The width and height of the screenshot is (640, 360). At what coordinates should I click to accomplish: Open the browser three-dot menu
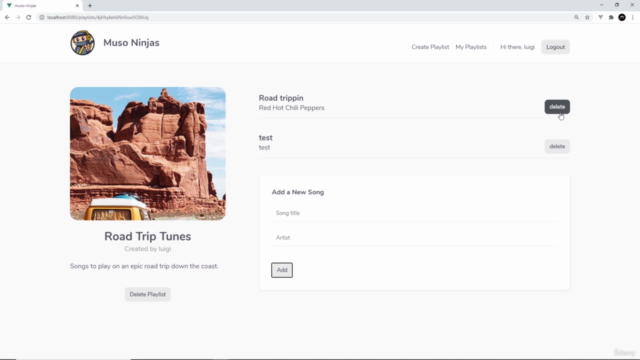point(633,18)
